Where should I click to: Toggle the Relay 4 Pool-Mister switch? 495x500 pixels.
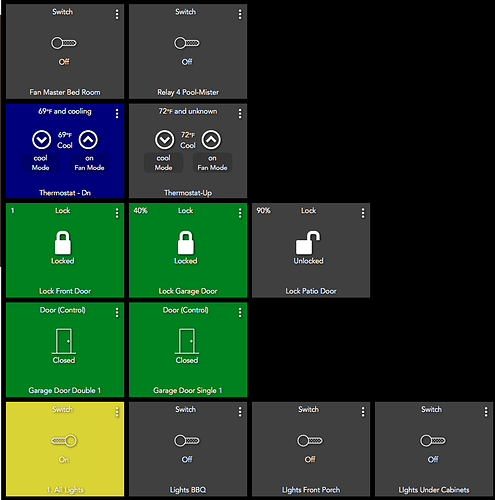coord(187,43)
